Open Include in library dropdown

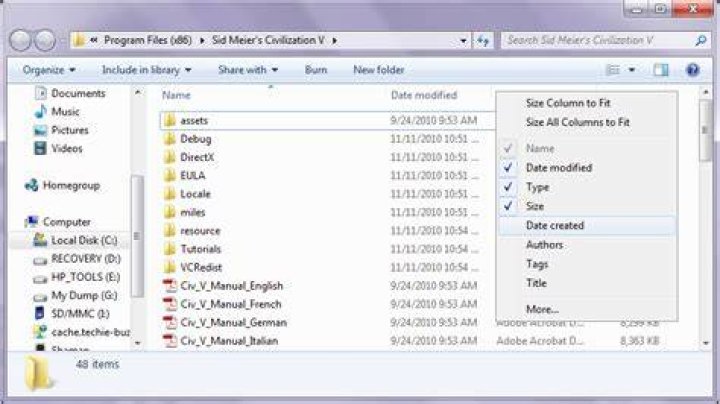tap(146, 70)
